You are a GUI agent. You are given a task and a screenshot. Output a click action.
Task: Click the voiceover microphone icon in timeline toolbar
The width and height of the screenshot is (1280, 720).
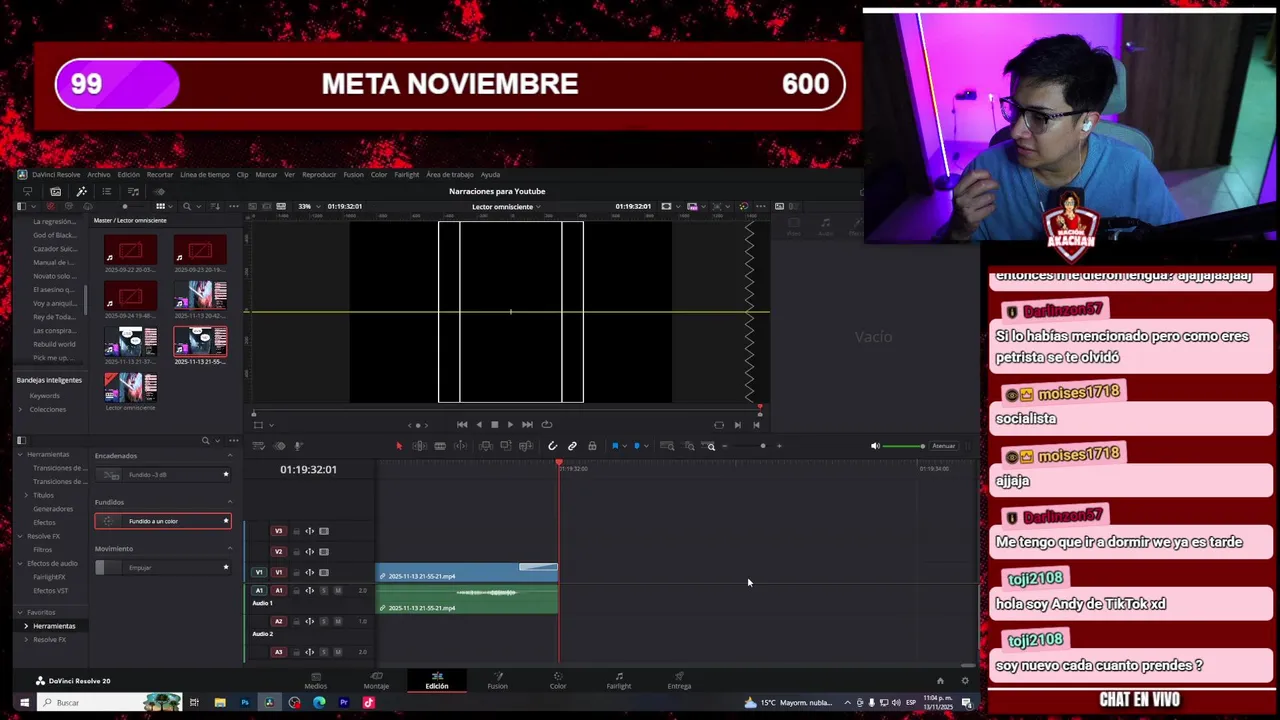[x=298, y=446]
